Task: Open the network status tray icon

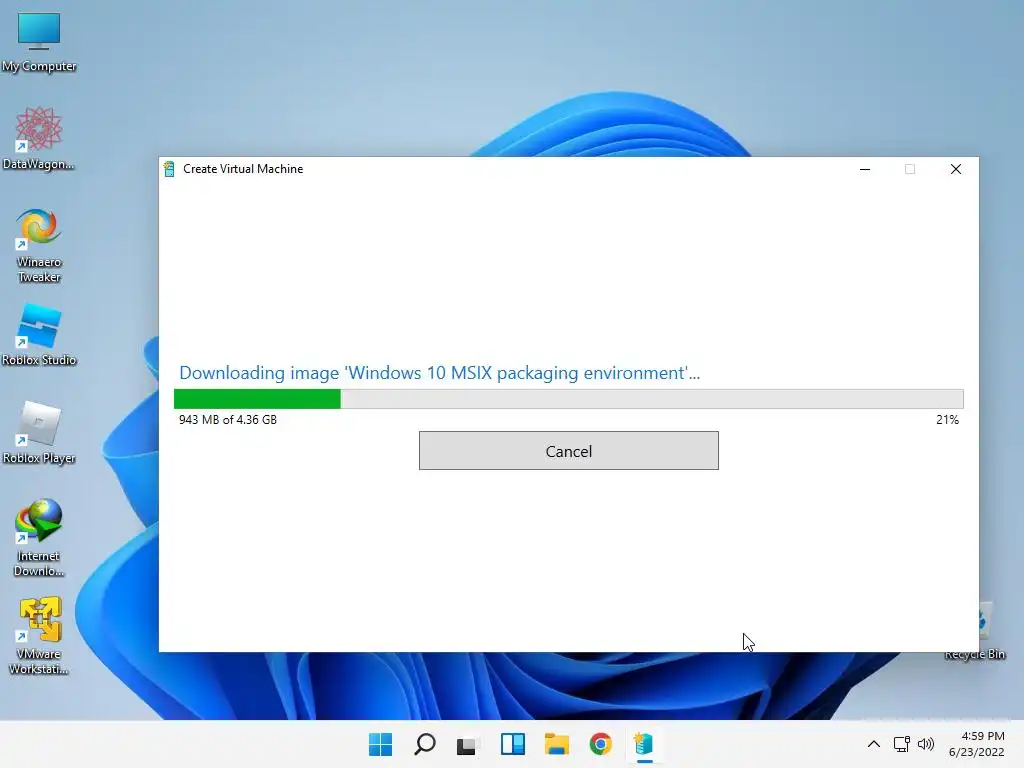Action: click(902, 744)
